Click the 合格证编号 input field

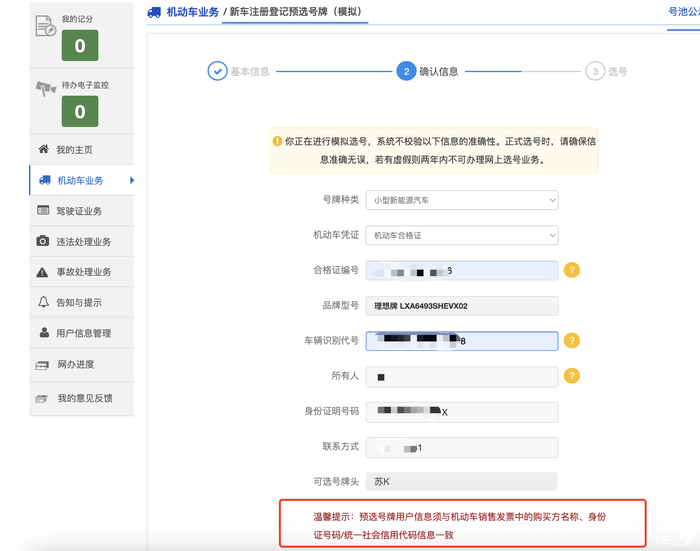point(461,270)
